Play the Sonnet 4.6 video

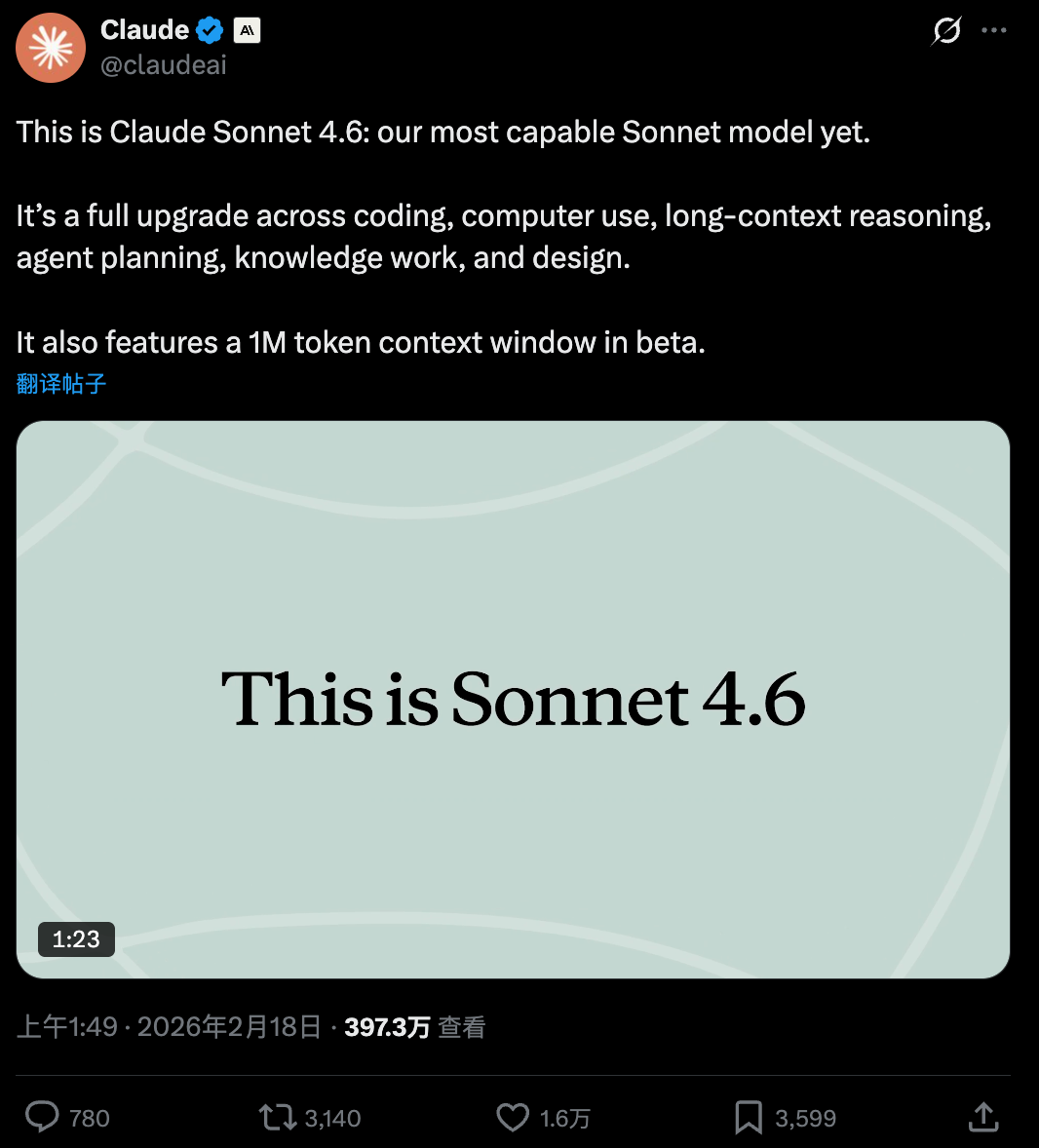(514, 699)
